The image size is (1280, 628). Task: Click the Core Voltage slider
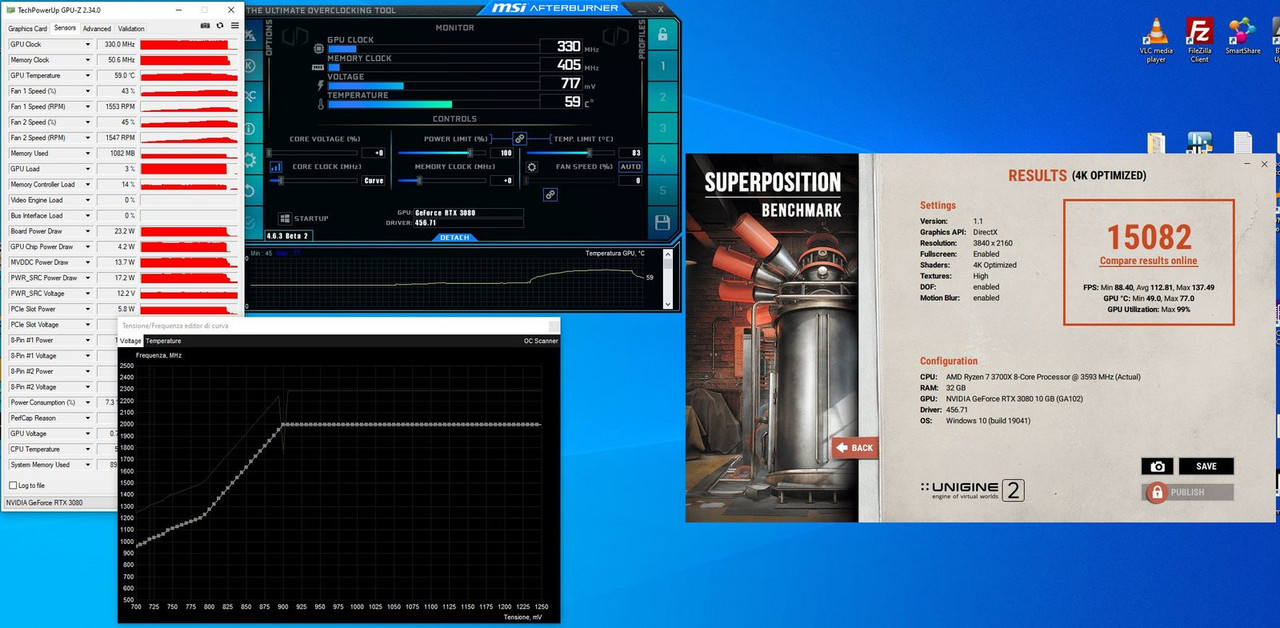click(x=311, y=152)
